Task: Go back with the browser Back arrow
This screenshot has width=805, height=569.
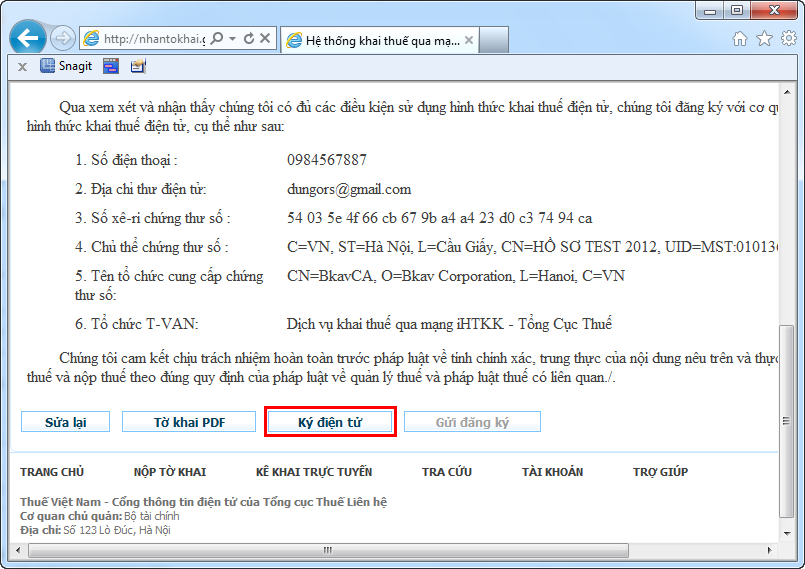Action: 28,37
